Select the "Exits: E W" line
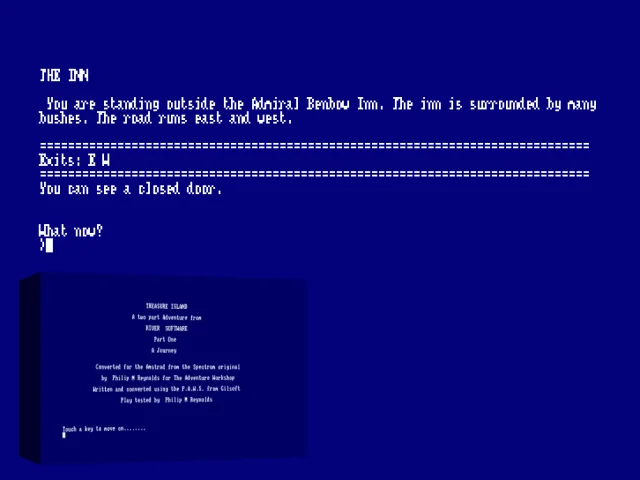The height and width of the screenshot is (480, 640). pos(74,160)
